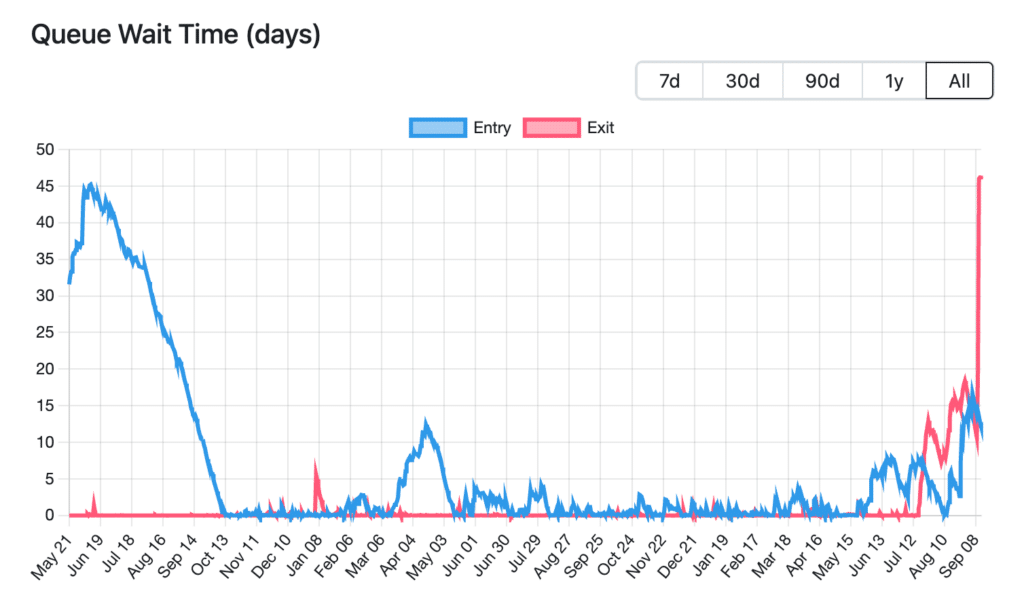The image size is (1024, 606).
Task: Toggle the Entry series label
Action: 492,127
